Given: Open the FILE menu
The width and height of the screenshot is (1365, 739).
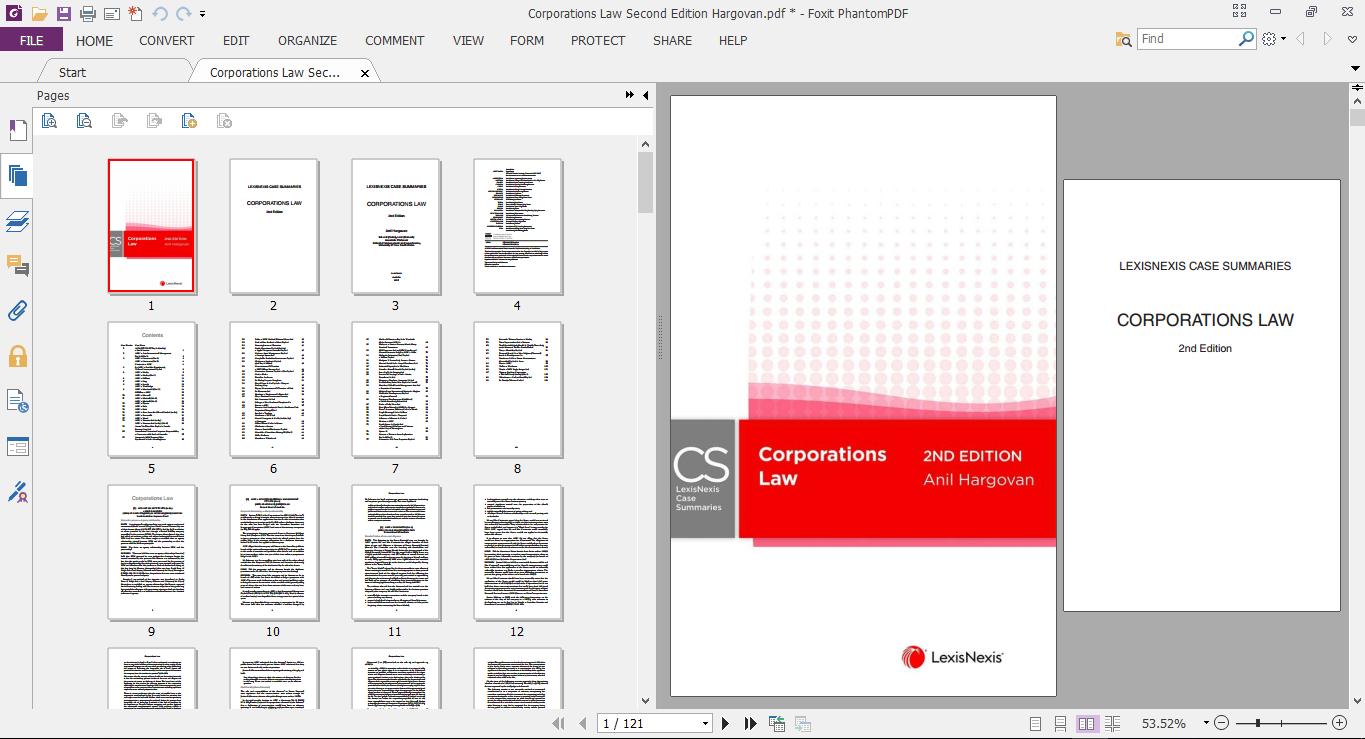Looking at the screenshot, I should pos(31,40).
